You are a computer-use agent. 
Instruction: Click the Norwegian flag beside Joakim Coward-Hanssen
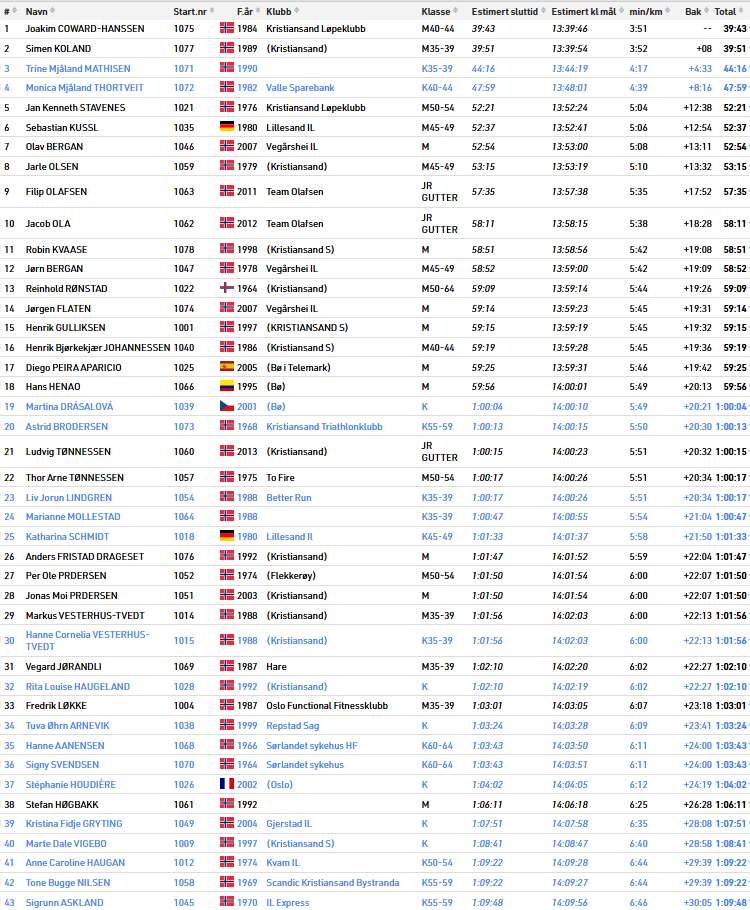(x=226, y=28)
